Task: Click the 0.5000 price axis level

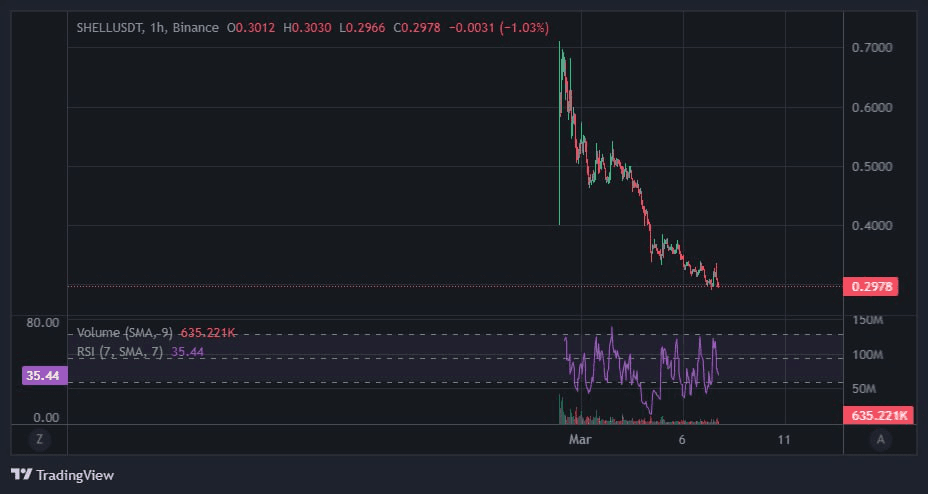Action: click(871, 166)
